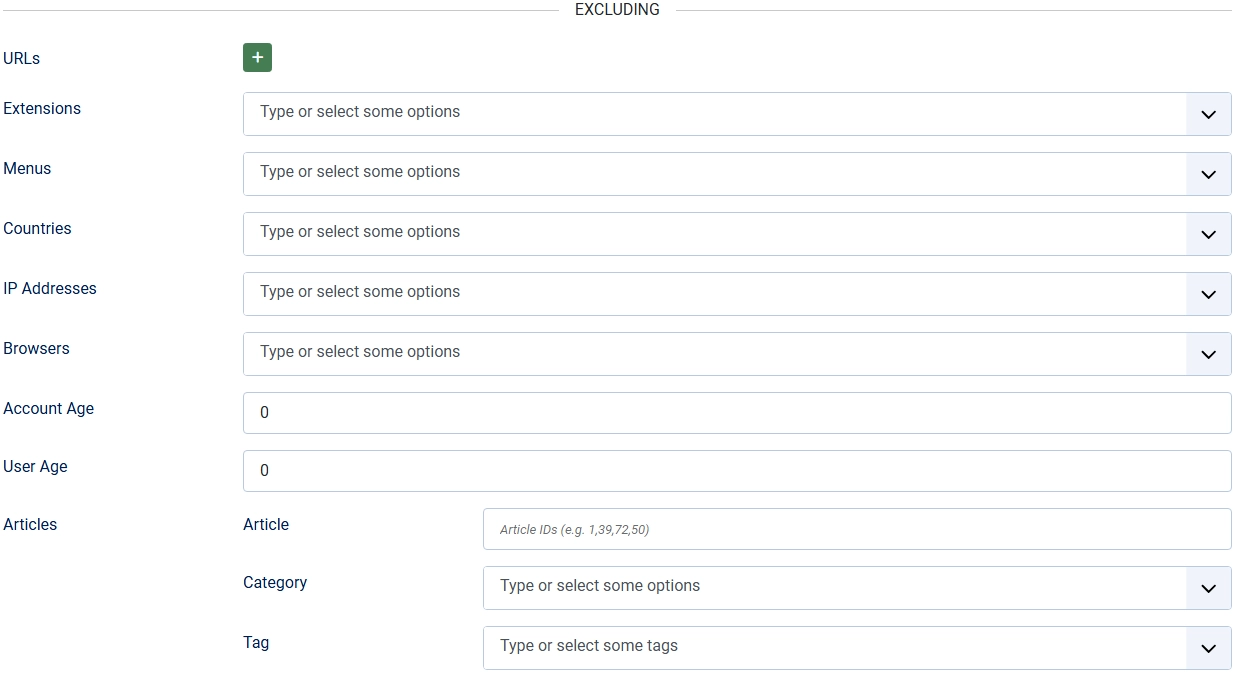Expand the Tag dropdown arrow
The height and width of the screenshot is (673, 1235).
pos(1208,647)
